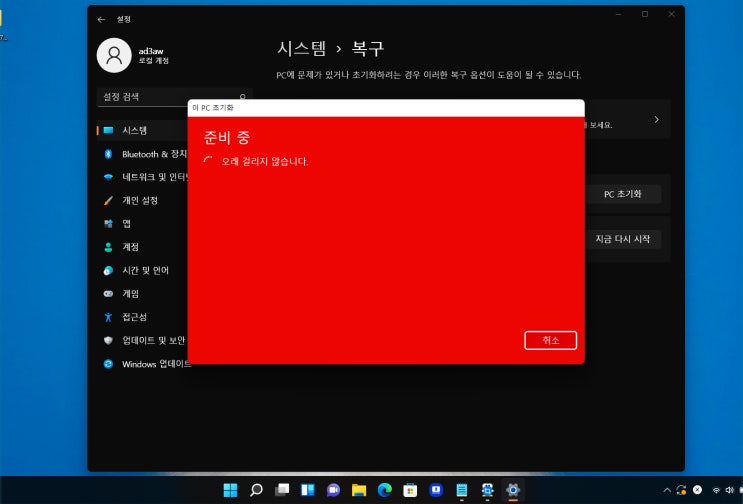Click the 이 PC 초기화 dialog title bar
This screenshot has height=504, width=743.
click(x=386, y=108)
